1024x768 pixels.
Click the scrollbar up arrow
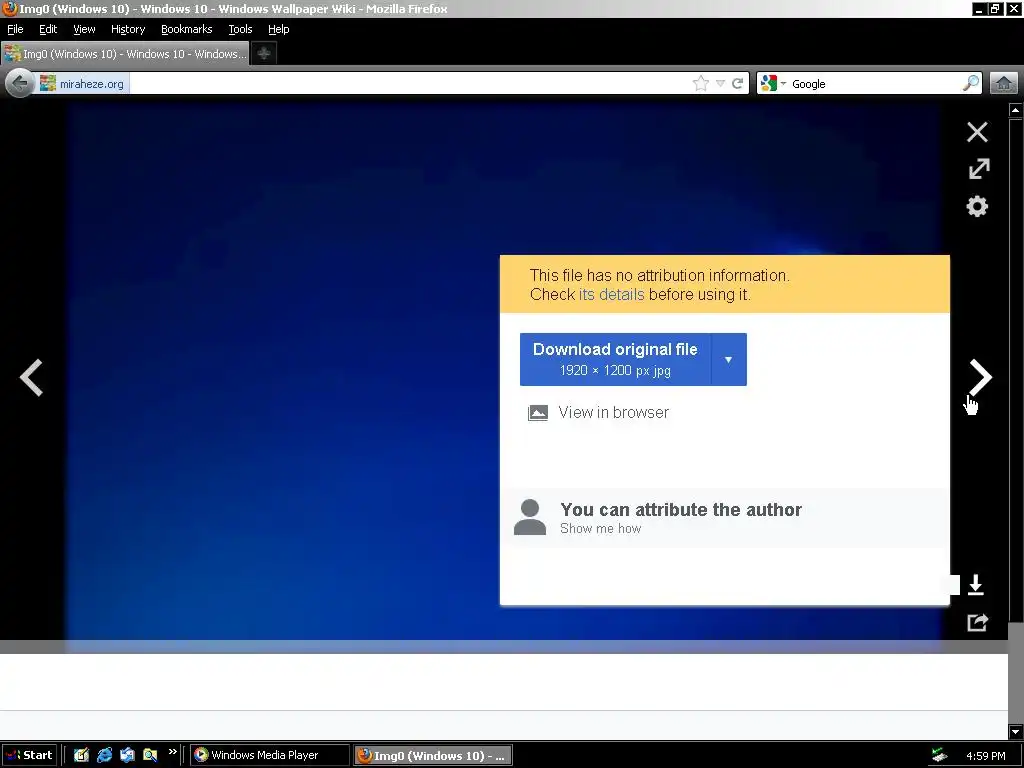click(1016, 110)
